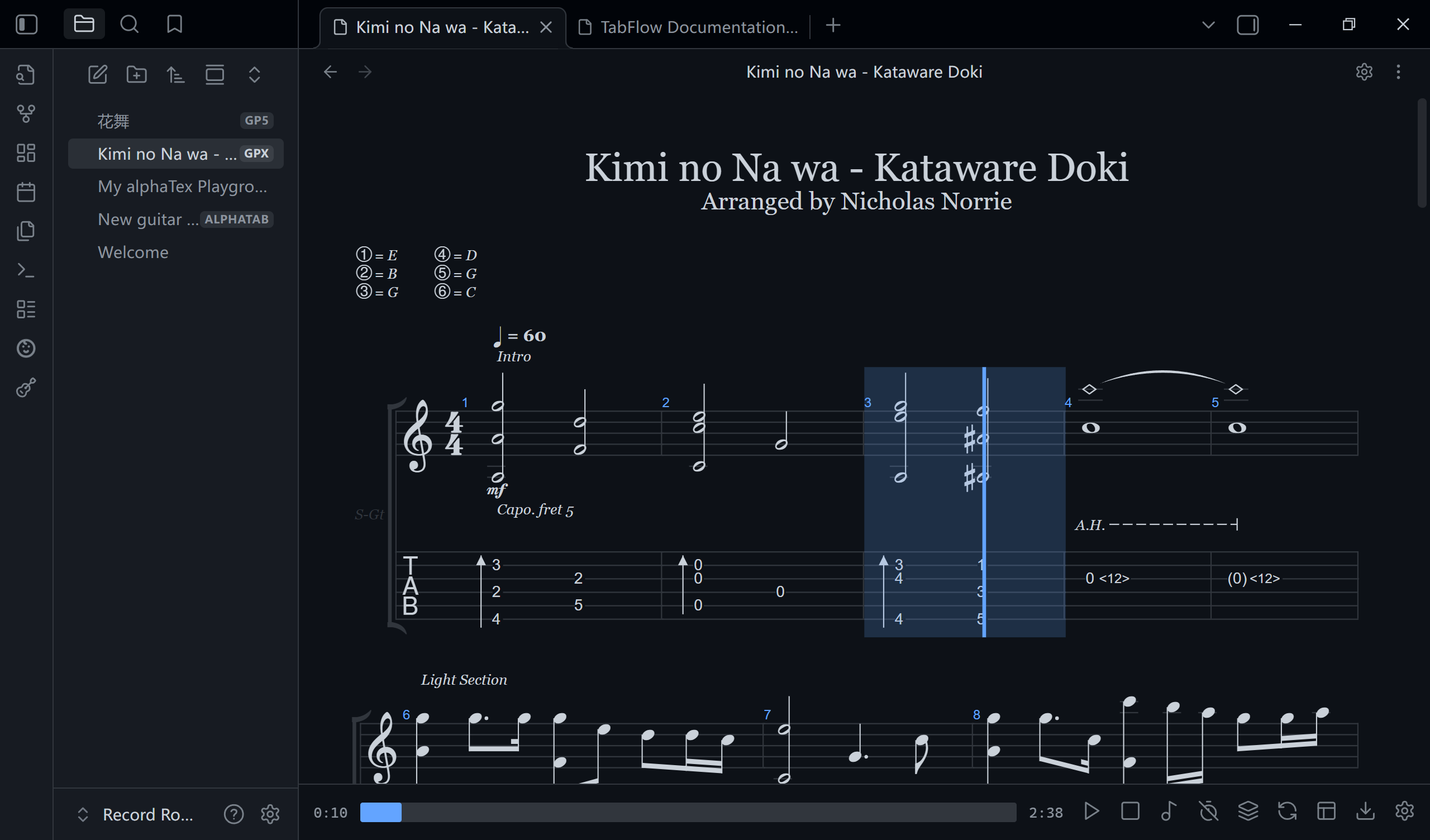The width and height of the screenshot is (1430, 840).
Task: Open the search magnifier icon
Action: [130, 24]
